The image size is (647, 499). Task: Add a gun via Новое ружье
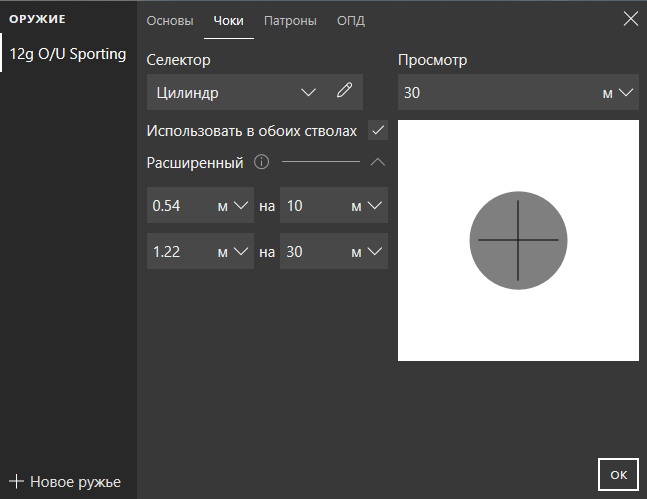point(65,482)
